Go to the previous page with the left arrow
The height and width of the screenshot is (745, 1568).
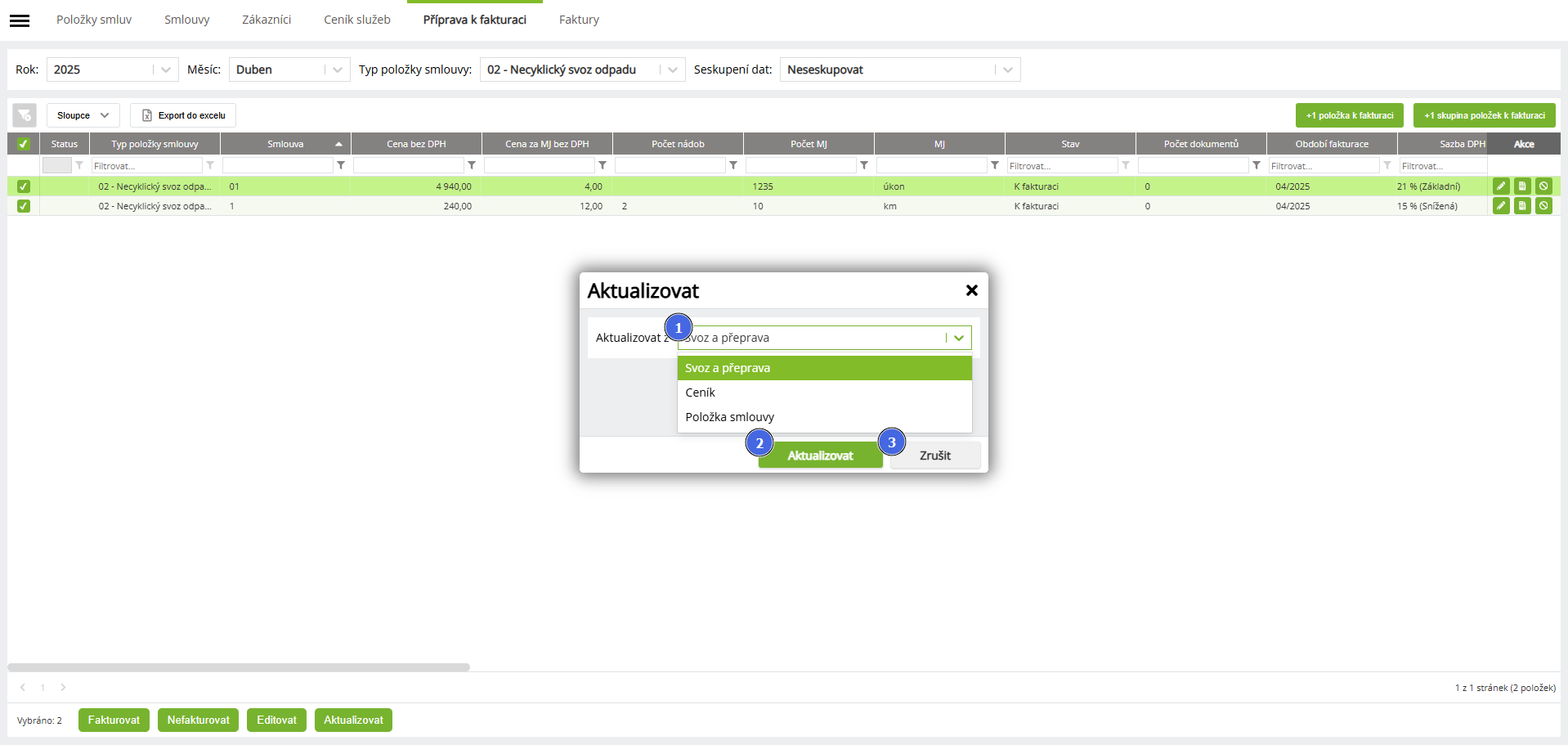click(x=23, y=688)
